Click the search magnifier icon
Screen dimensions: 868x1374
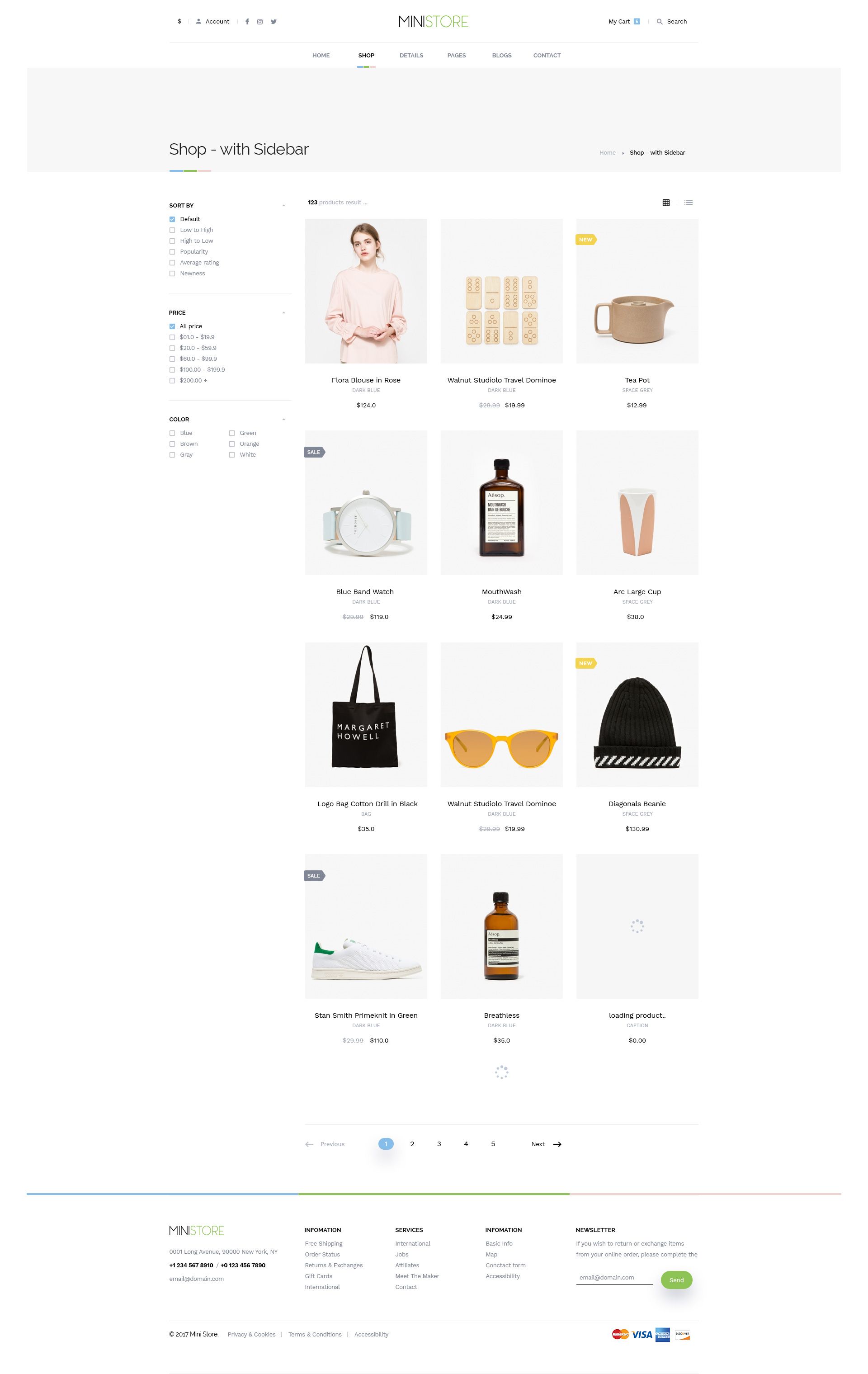coord(660,22)
